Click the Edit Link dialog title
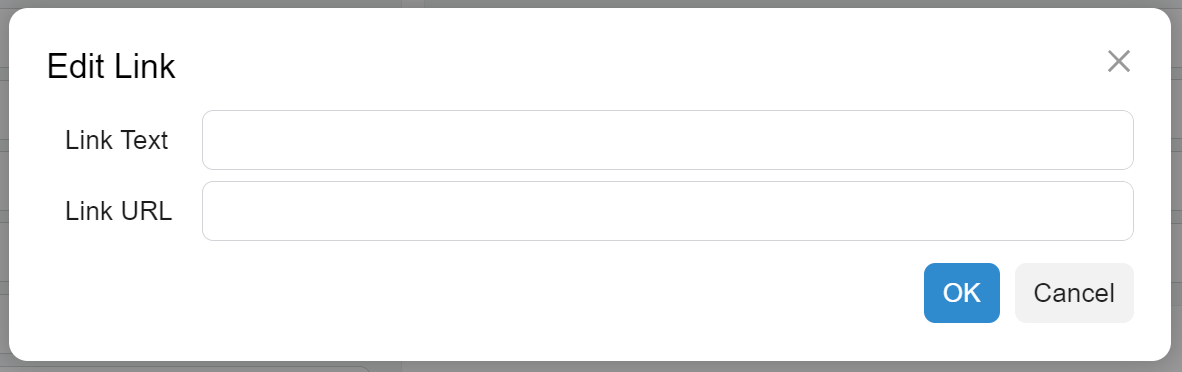Screen dimensions: 1182x372 pyautogui.click(x=111, y=66)
